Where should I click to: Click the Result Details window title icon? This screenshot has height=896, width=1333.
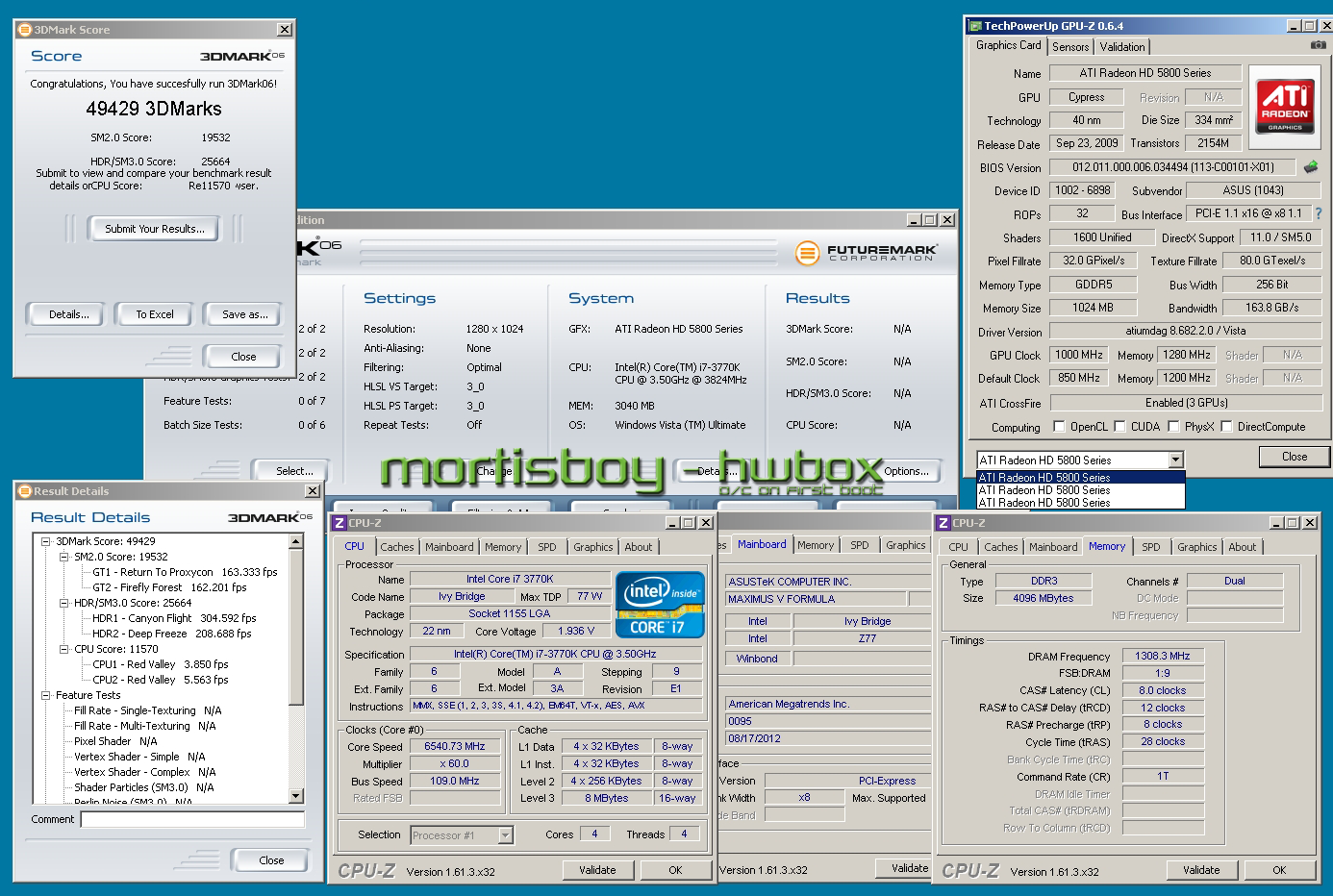tap(25, 491)
